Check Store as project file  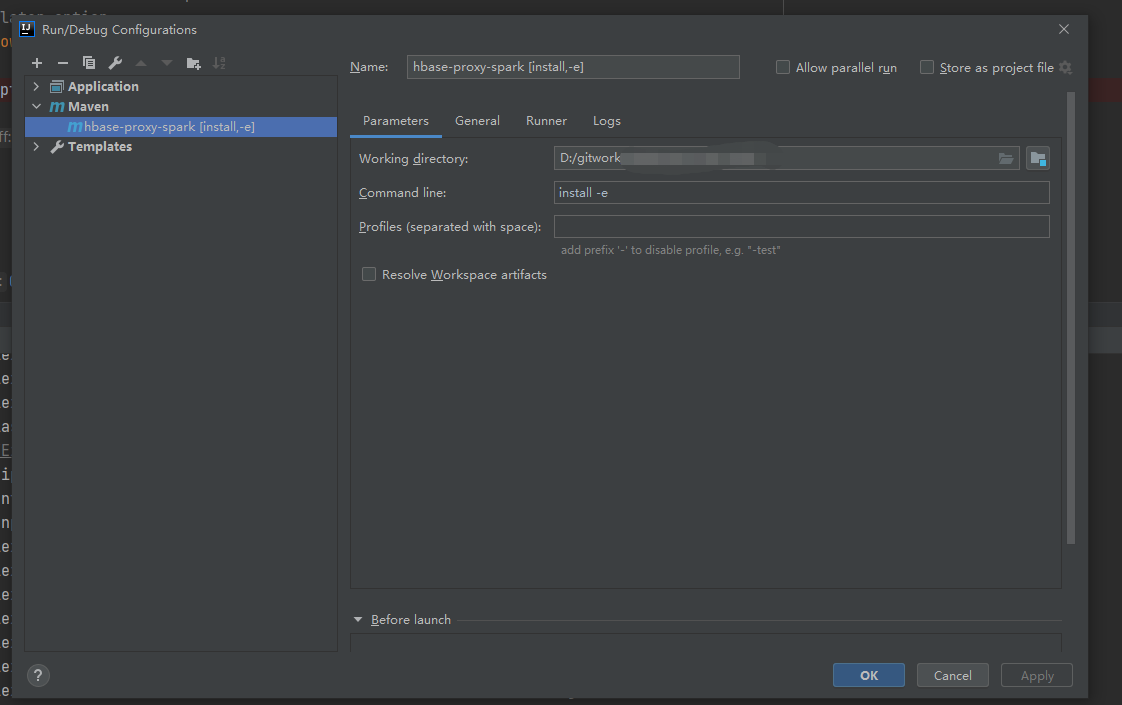click(926, 67)
